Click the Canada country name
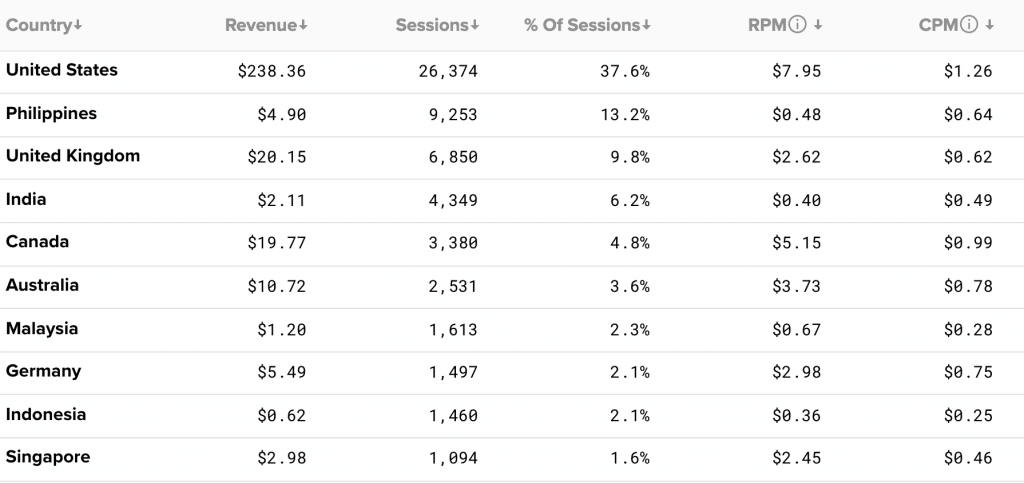The image size is (1024, 483). coord(37,242)
